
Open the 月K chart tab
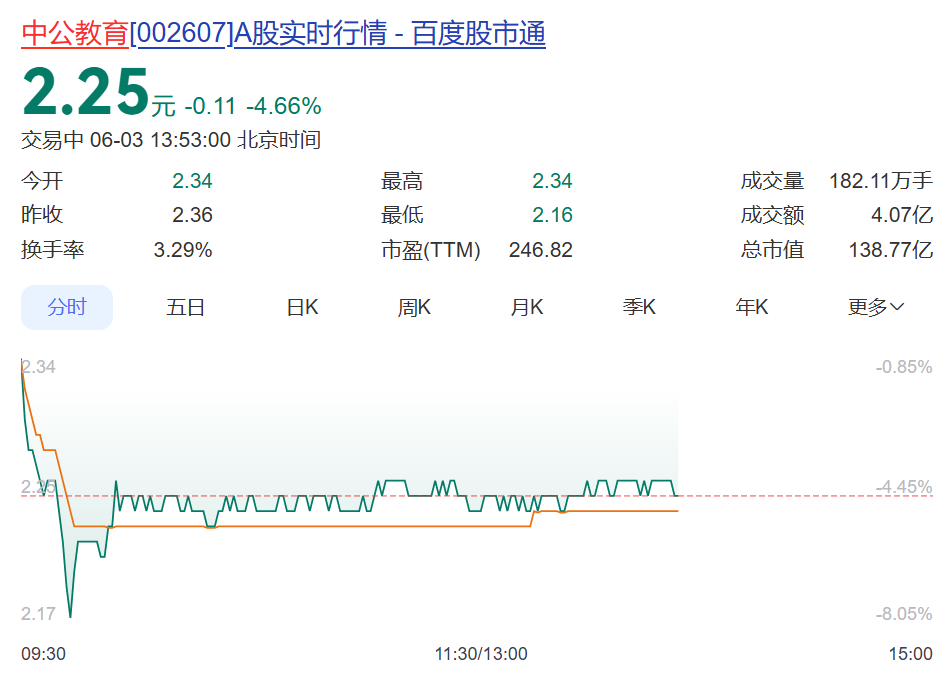tap(527, 307)
